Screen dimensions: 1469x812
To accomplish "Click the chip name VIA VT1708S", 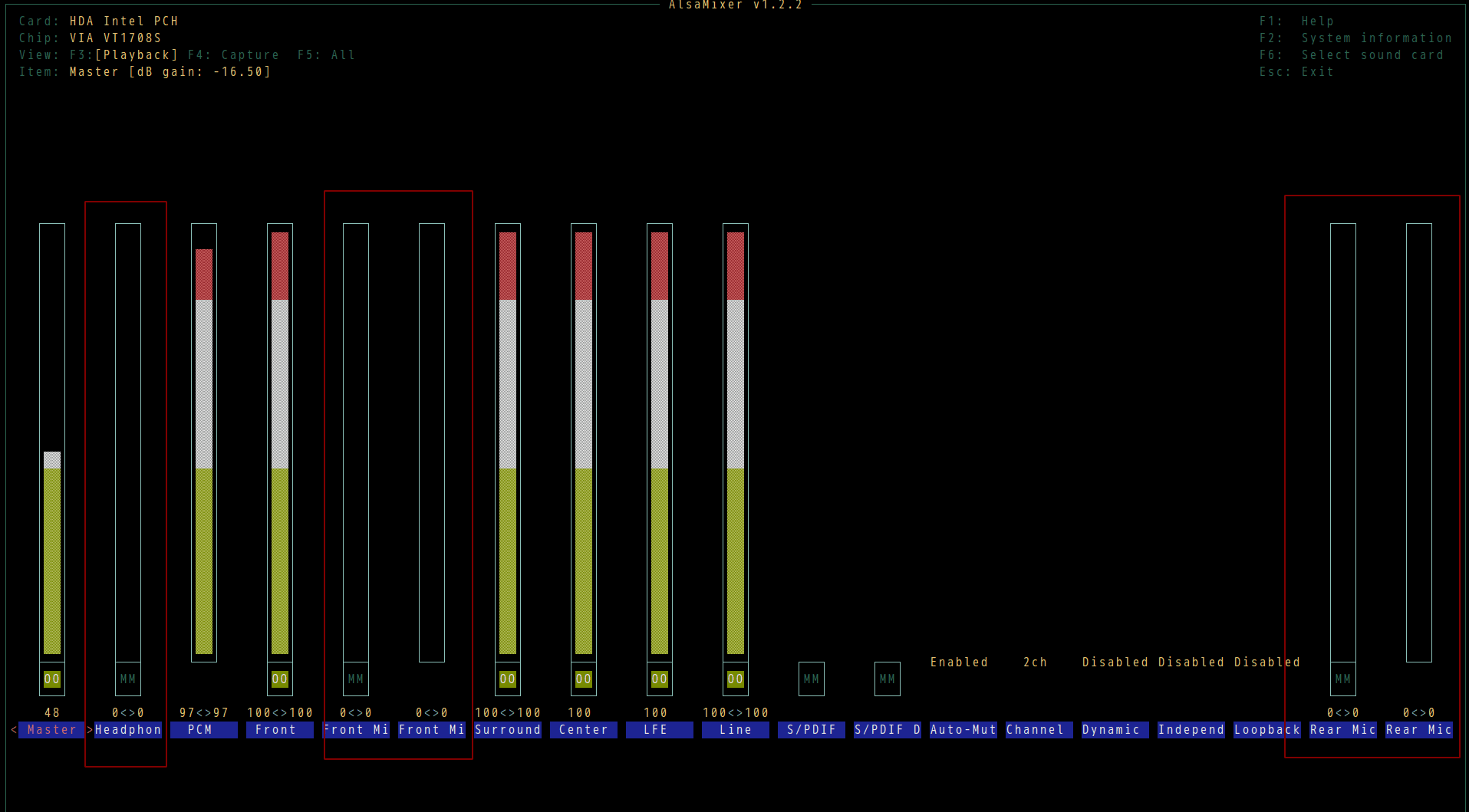I will pyautogui.click(x=115, y=38).
